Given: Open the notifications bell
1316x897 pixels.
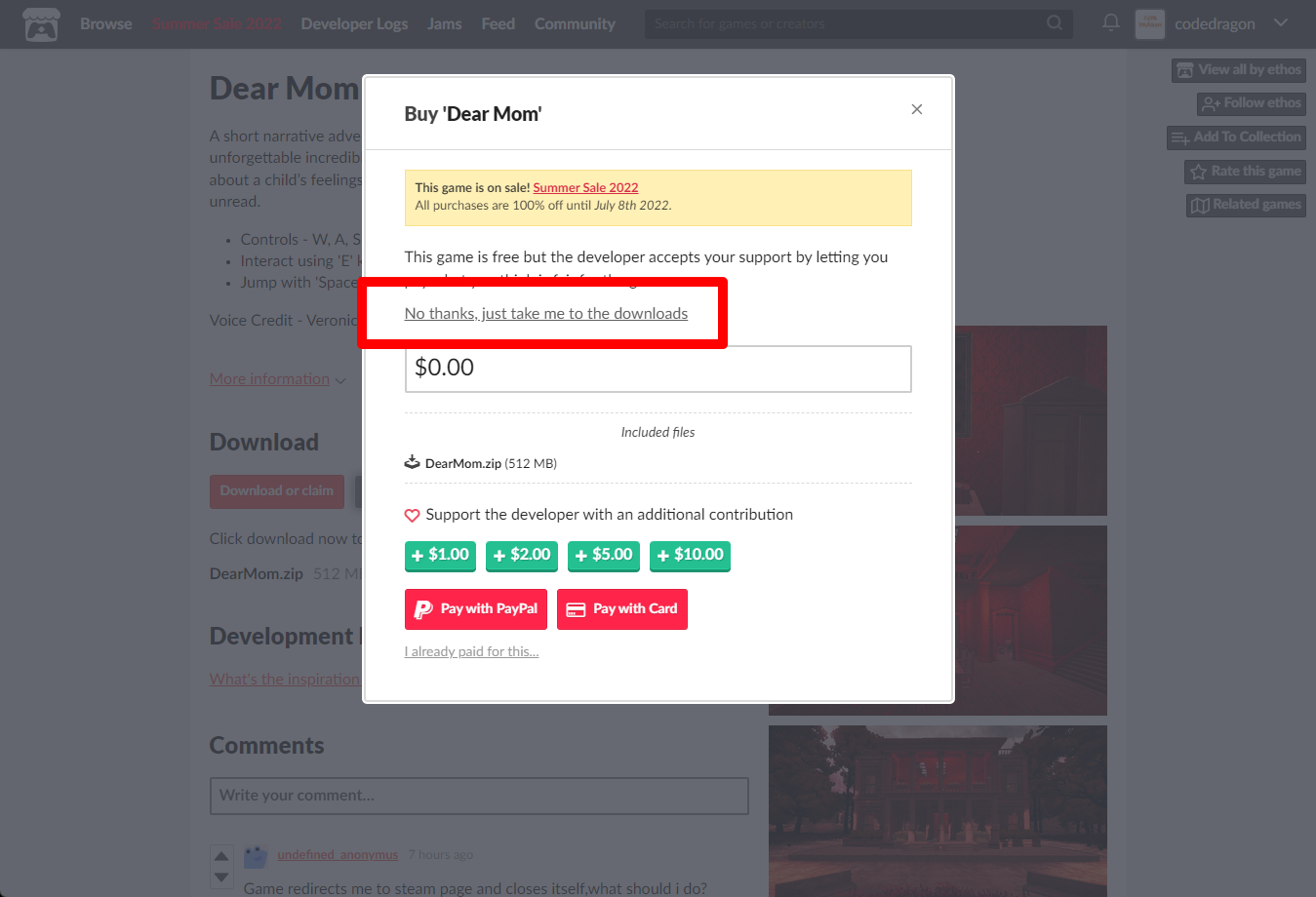Looking at the screenshot, I should (1110, 22).
